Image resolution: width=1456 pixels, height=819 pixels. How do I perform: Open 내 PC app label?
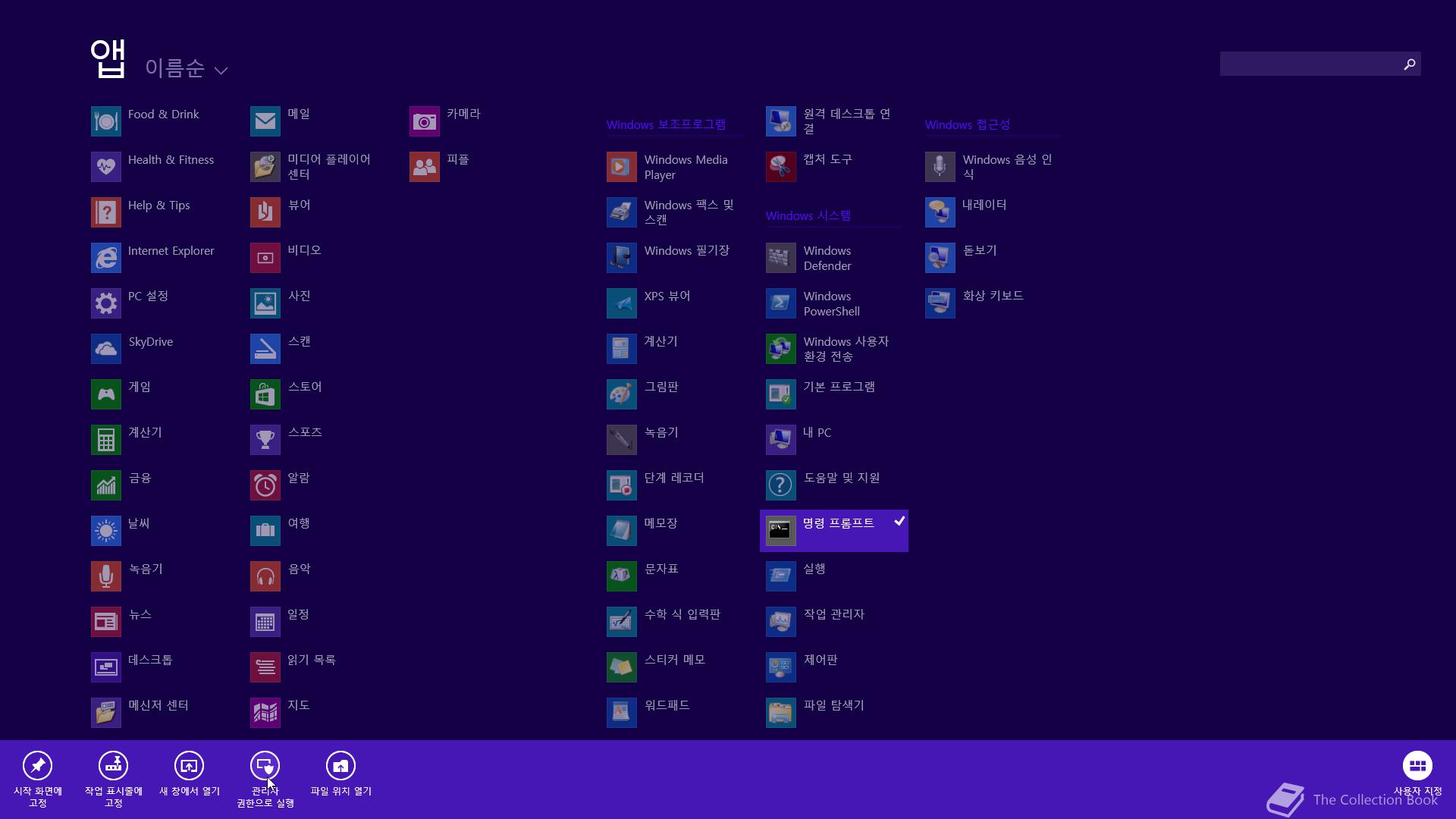pos(817,432)
